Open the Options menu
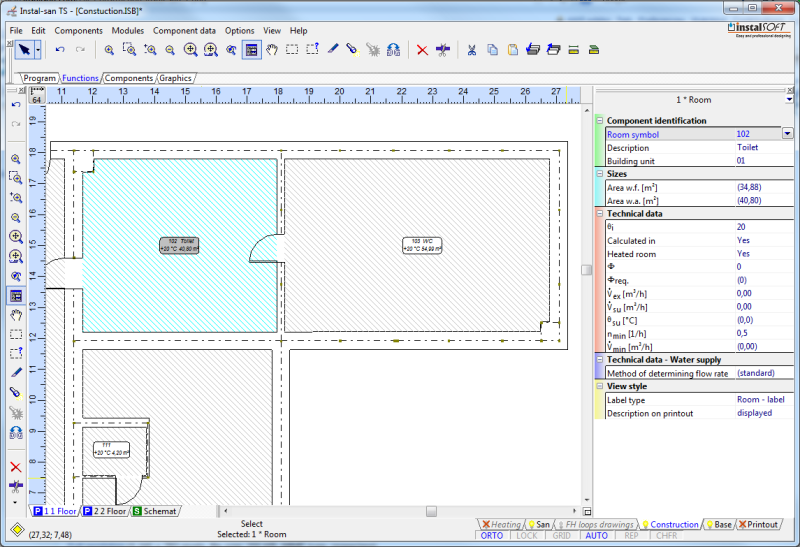800x547 pixels. (239, 31)
